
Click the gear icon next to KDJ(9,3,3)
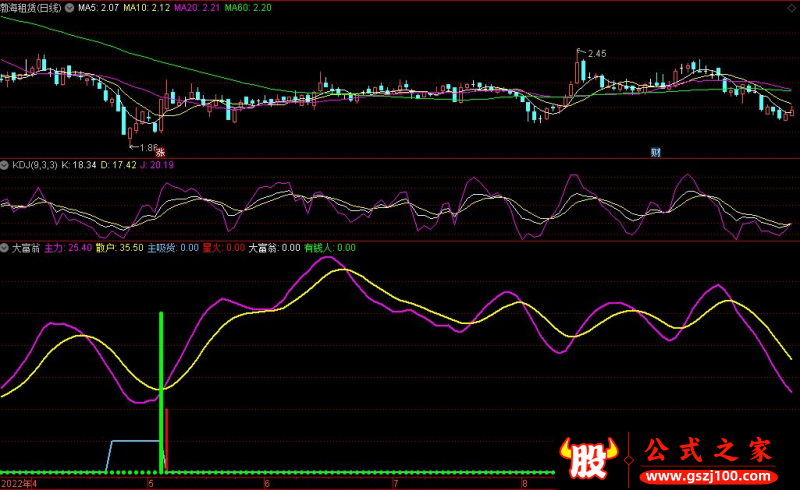[x=4, y=164]
